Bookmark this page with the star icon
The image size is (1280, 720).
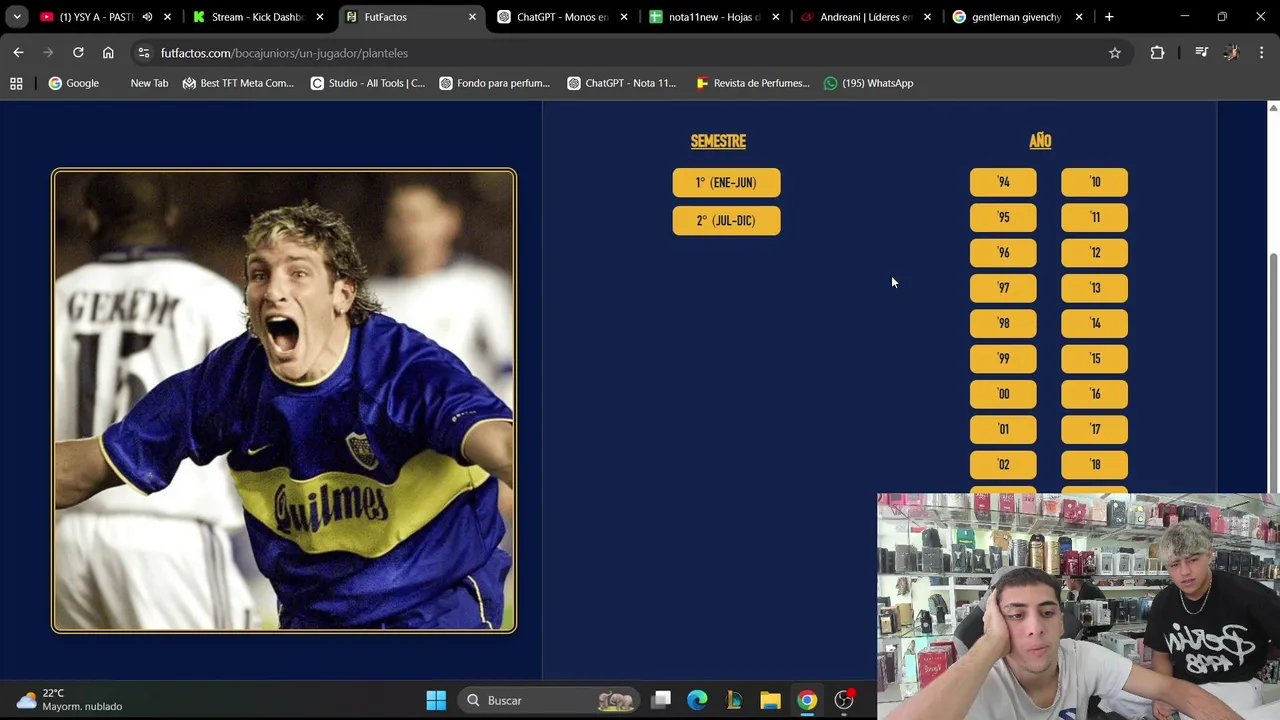click(x=1115, y=53)
